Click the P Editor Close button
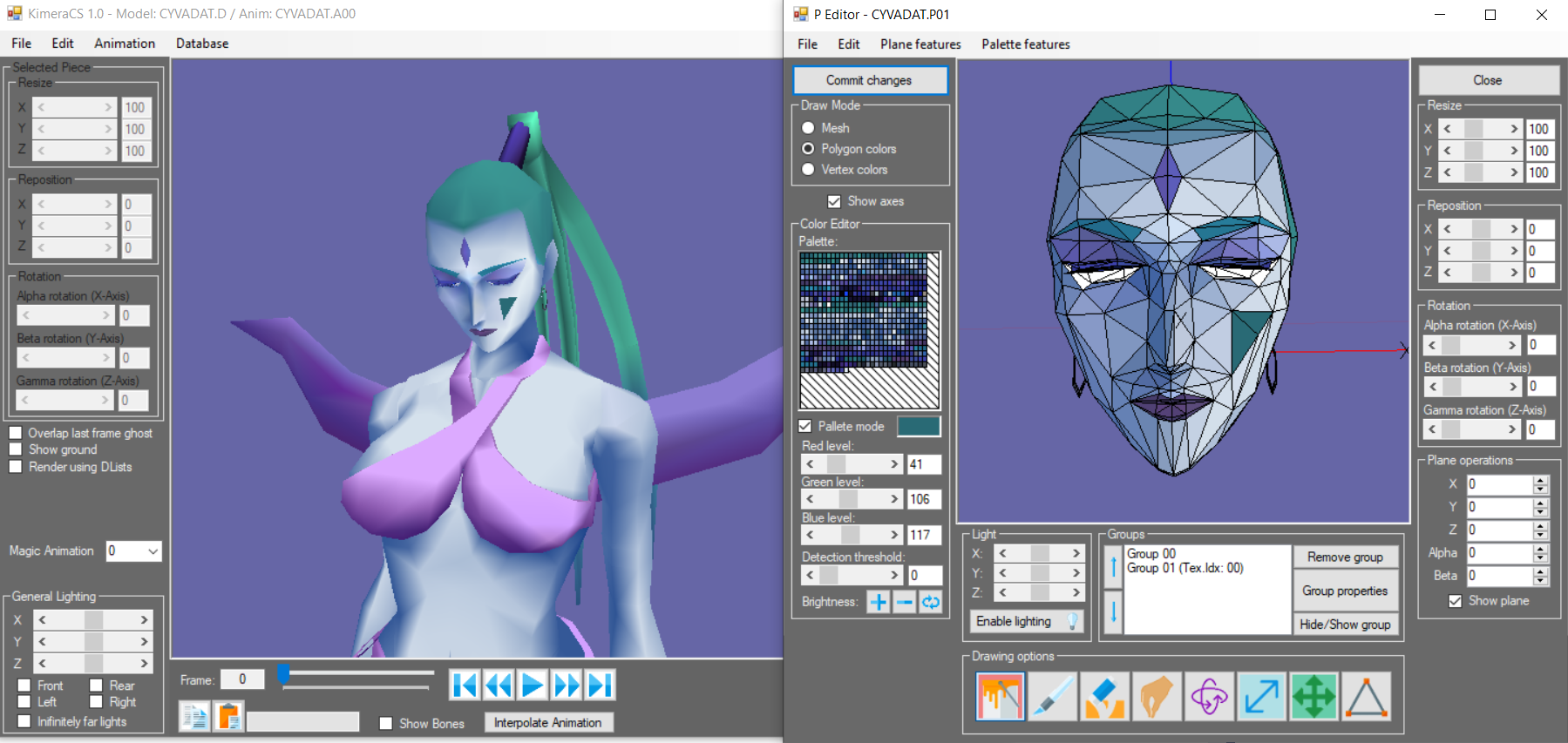The width and height of the screenshot is (1568, 743). 1489,80
